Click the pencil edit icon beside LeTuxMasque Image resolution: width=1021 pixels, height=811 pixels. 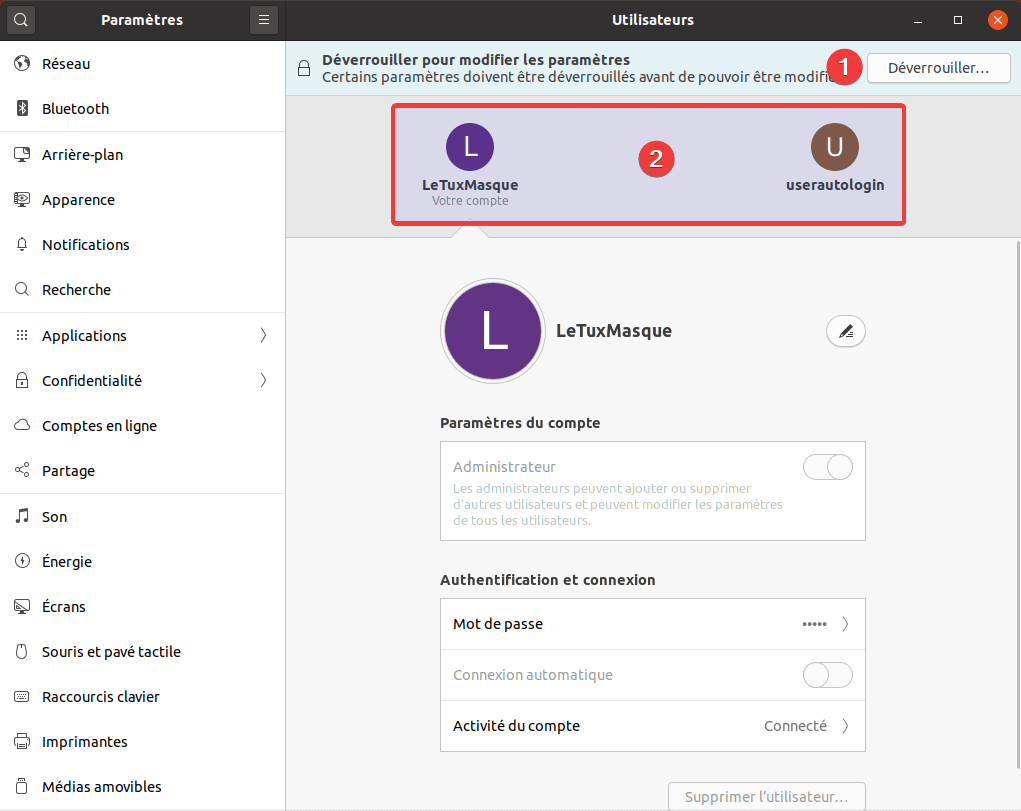tap(846, 331)
